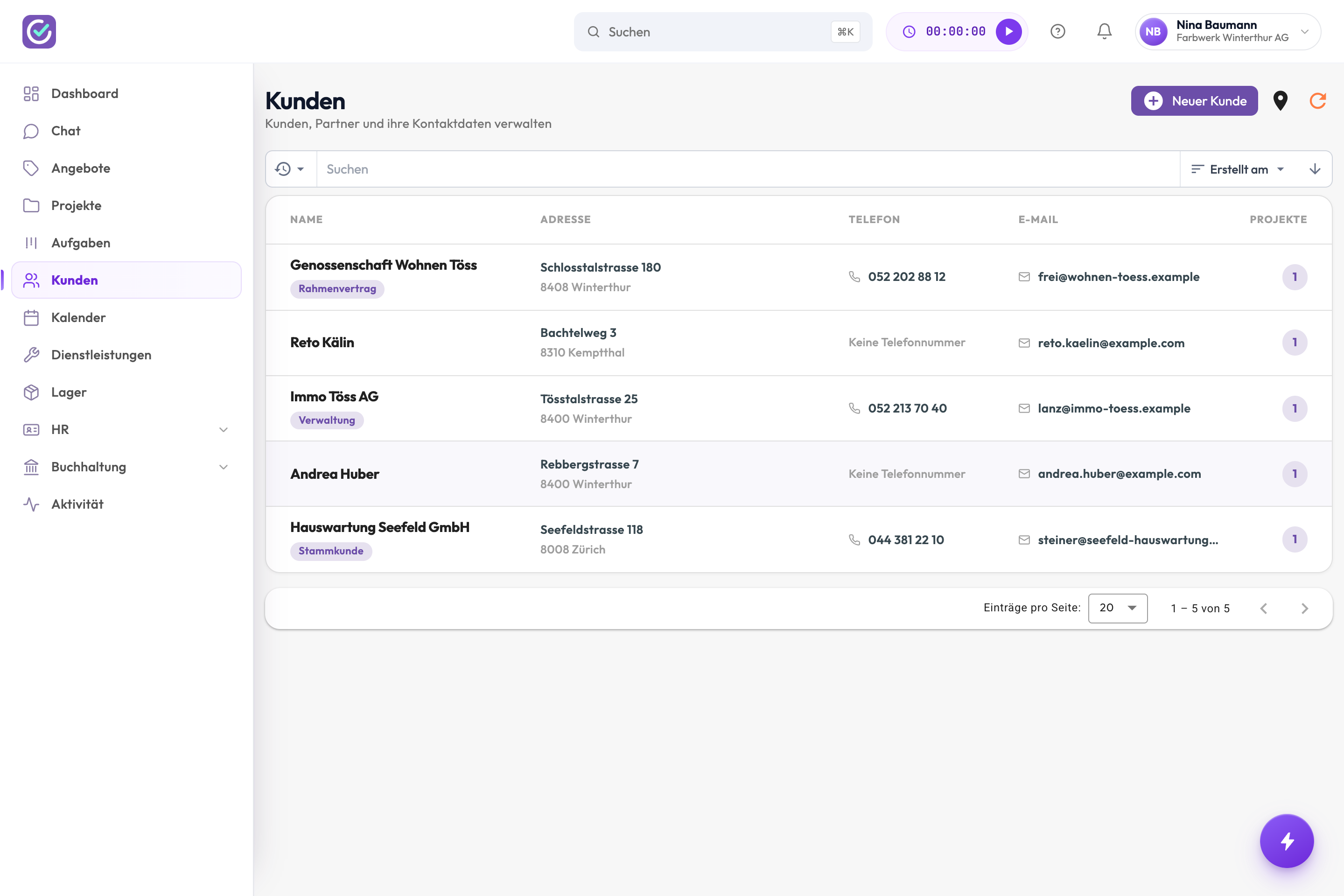Go to next page of results
The height and width of the screenshot is (896, 1344).
1305,609
